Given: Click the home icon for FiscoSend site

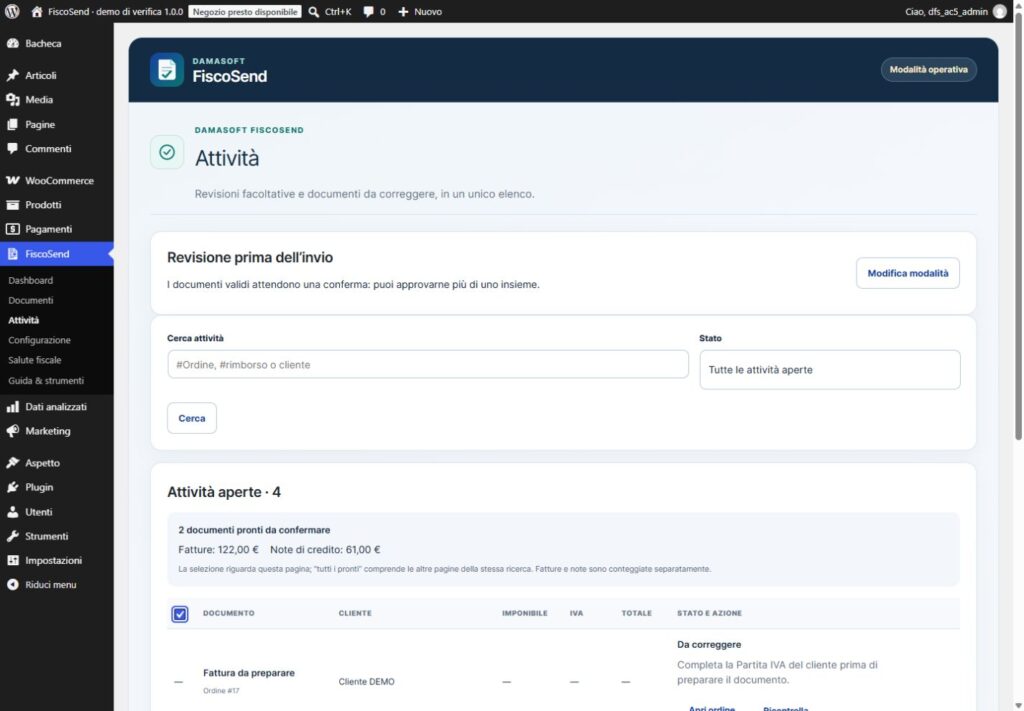Looking at the screenshot, I should click(x=37, y=12).
